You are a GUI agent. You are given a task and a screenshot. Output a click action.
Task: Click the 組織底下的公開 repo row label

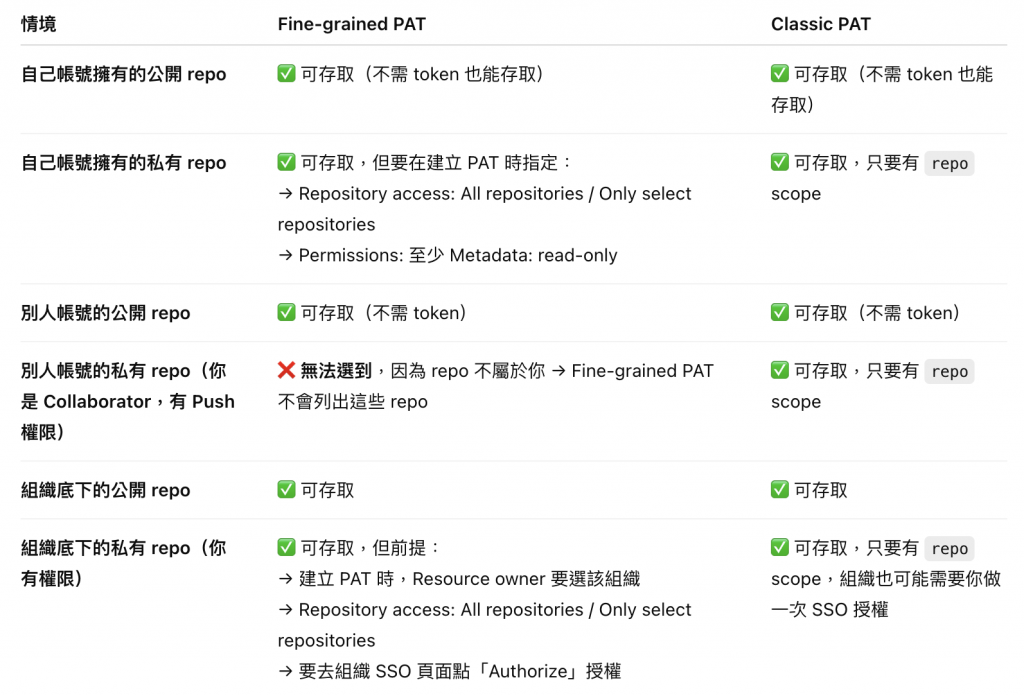click(106, 490)
